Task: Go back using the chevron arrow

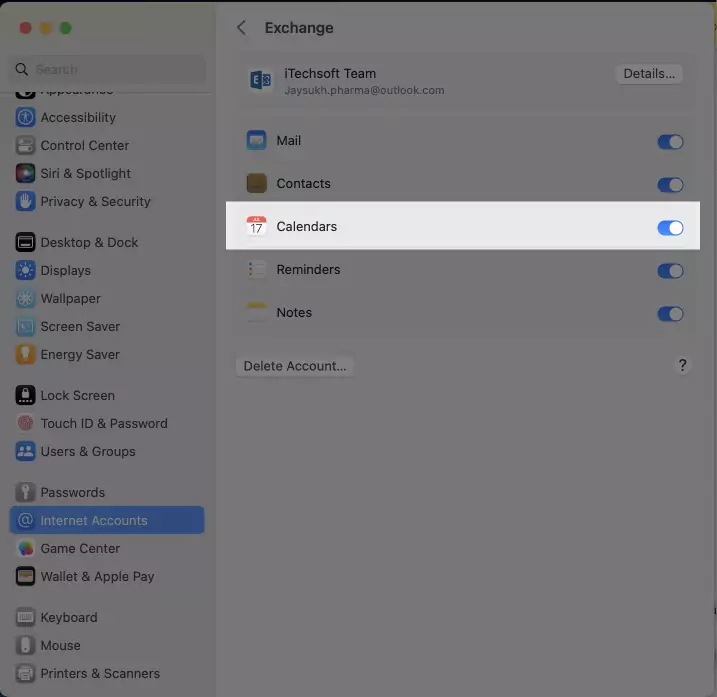Action: (x=241, y=28)
